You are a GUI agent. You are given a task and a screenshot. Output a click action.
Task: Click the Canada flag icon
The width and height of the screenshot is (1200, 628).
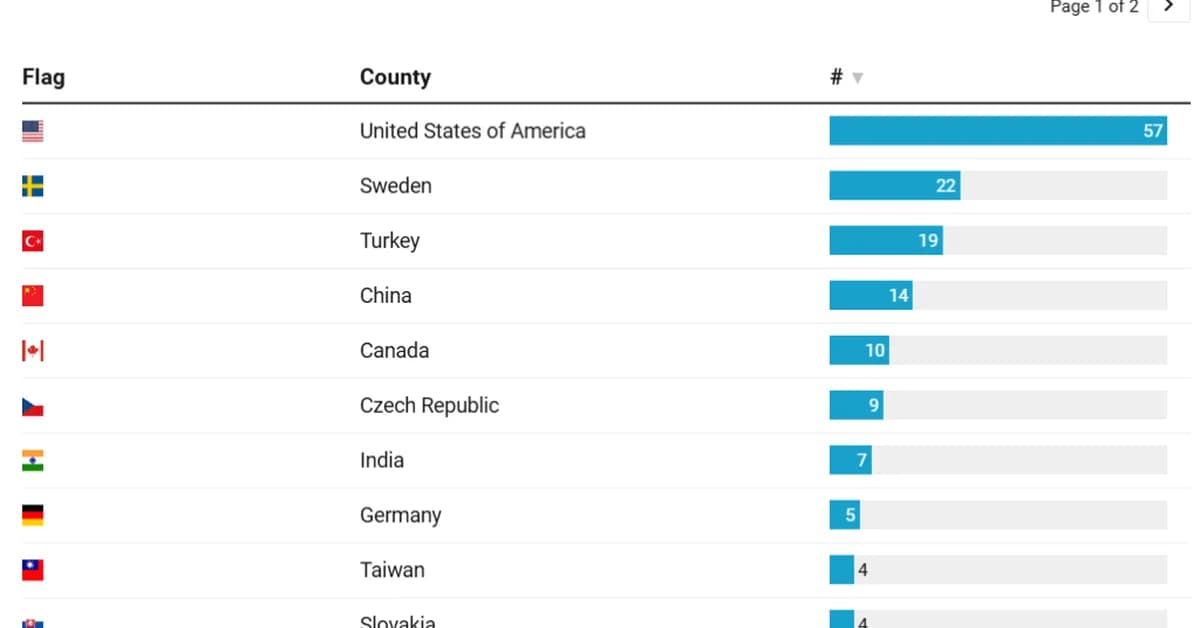click(x=33, y=351)
